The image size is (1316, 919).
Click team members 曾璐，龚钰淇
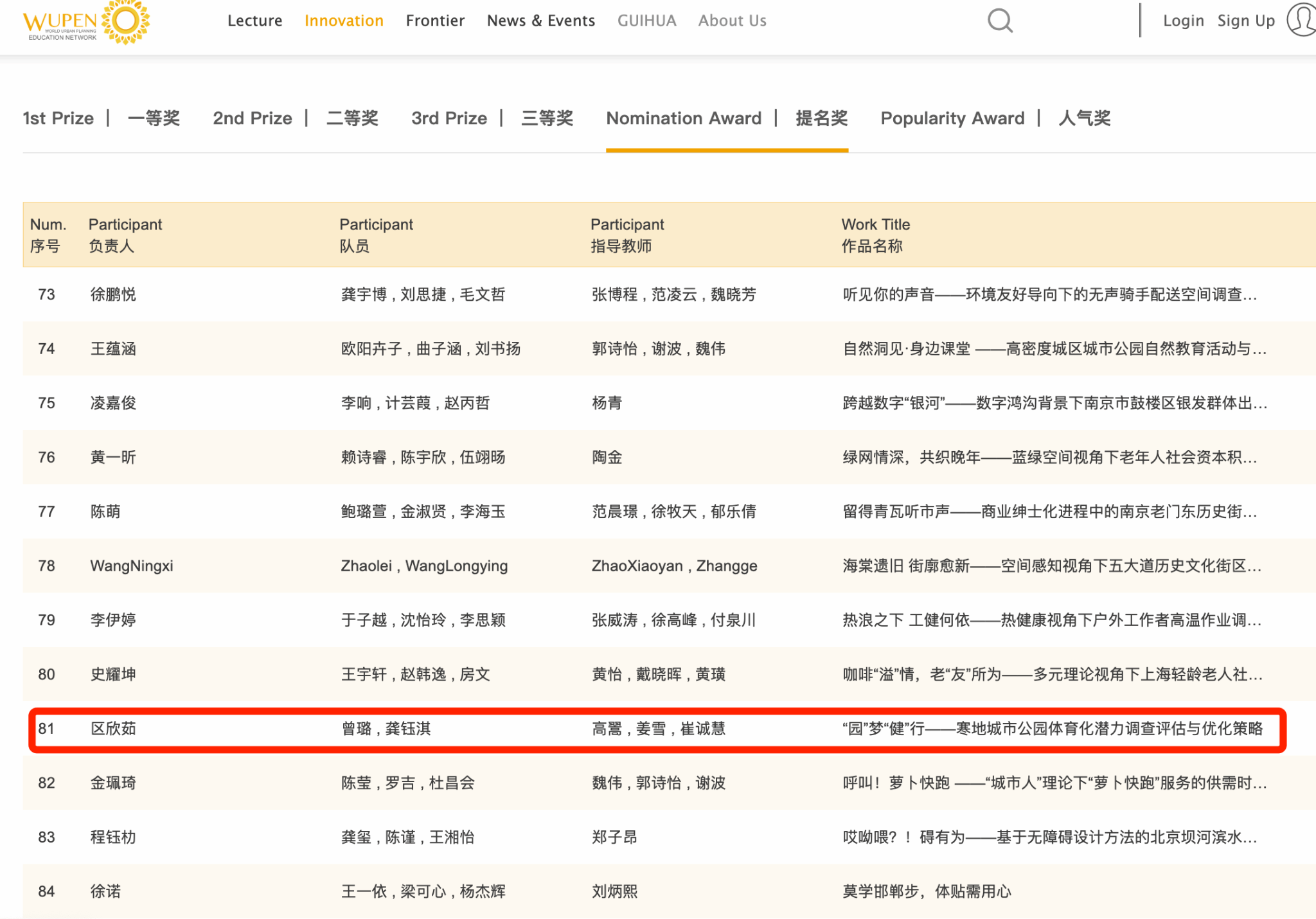386,729
